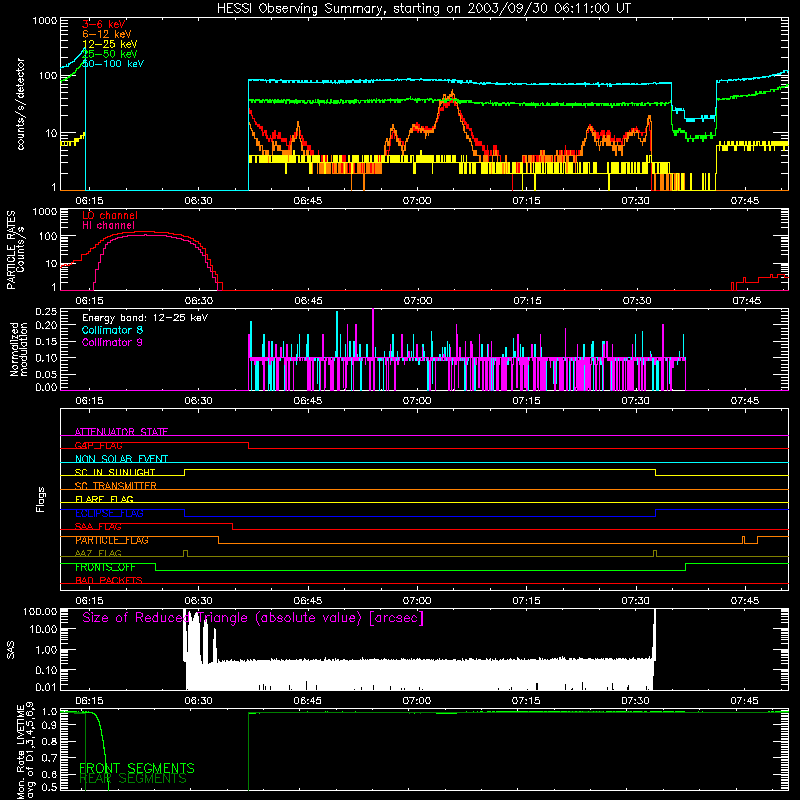Click 06:45 tick label under particle rates panel

[x=308, y=301]
